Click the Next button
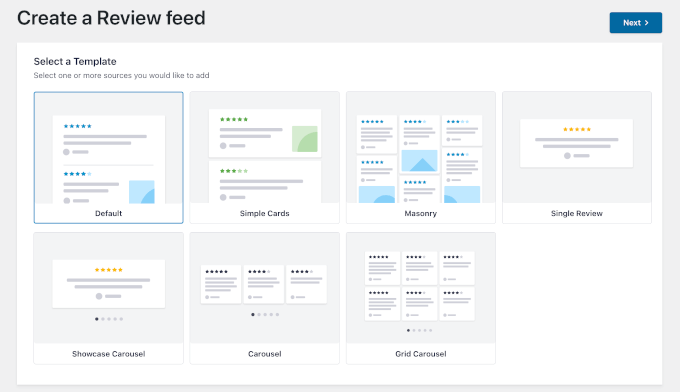This screenshot has width=680, height=392. point(635,23)
